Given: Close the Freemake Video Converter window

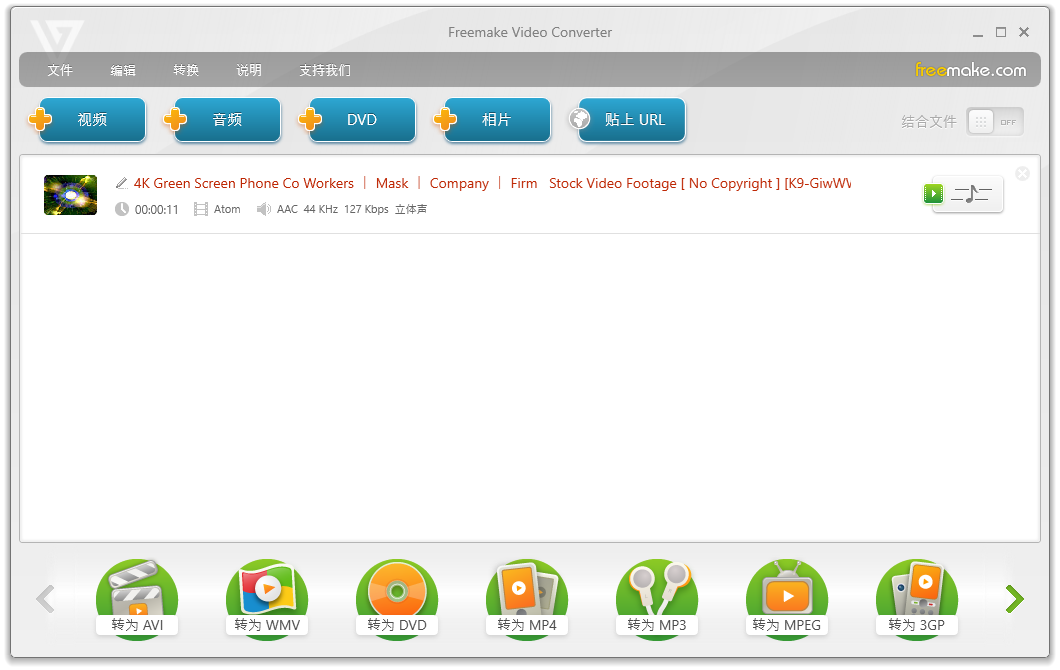Looking at the screenshot, I should (1024, 32).
